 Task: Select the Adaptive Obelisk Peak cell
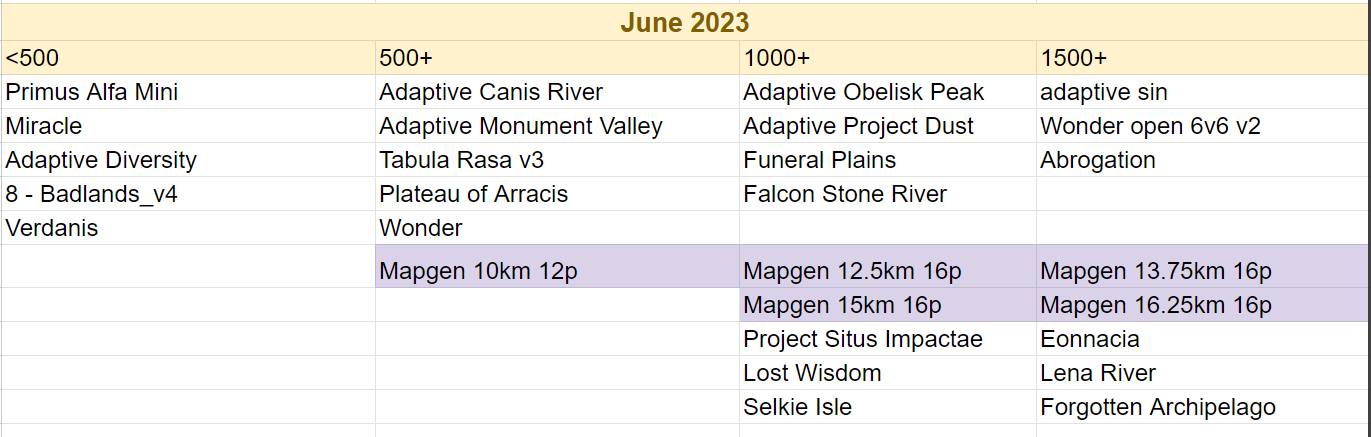pyautogui.click(x=888, y=92)
